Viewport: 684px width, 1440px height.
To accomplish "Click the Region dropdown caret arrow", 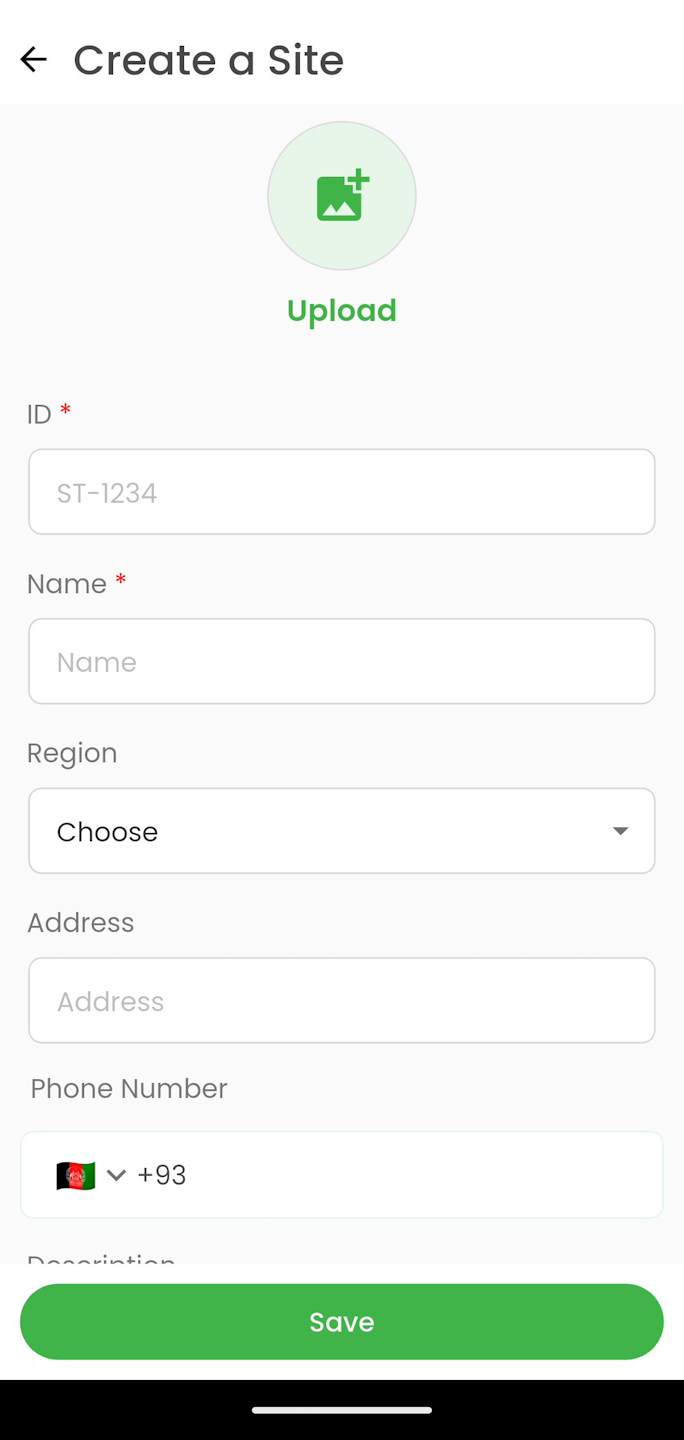I will click(x=620, y=831).
